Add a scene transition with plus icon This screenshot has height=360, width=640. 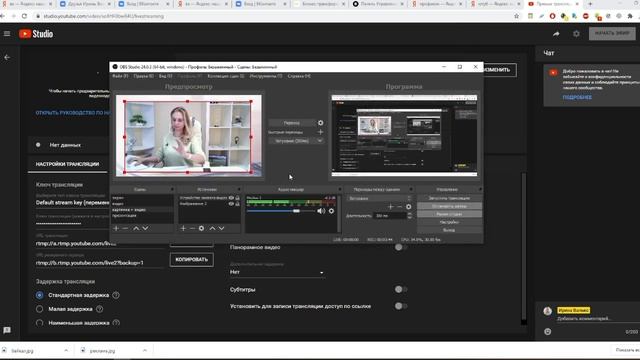(391, 207)
